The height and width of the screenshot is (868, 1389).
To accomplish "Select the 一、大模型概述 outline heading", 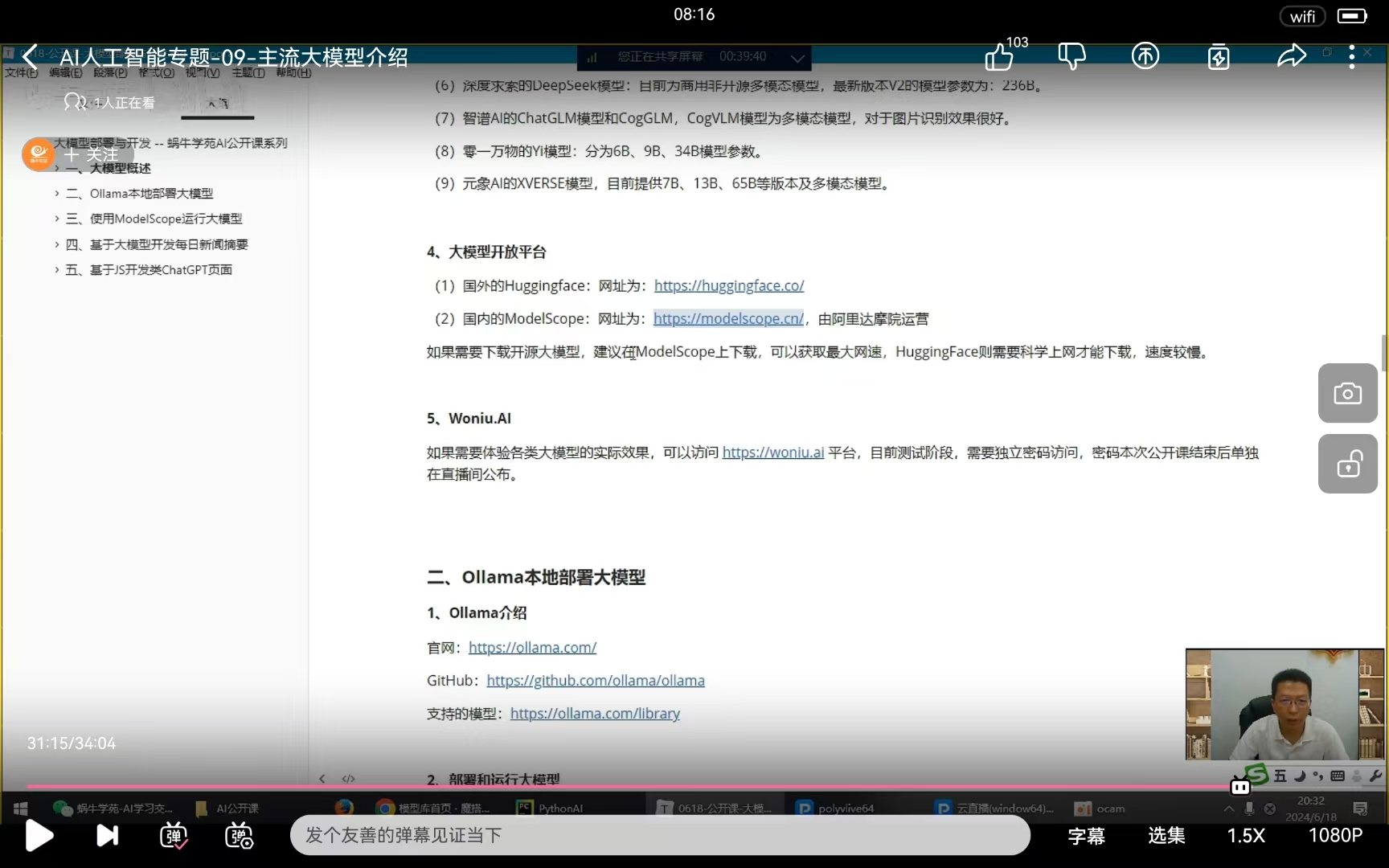I will pyautogui.click(x=109, y=168).
